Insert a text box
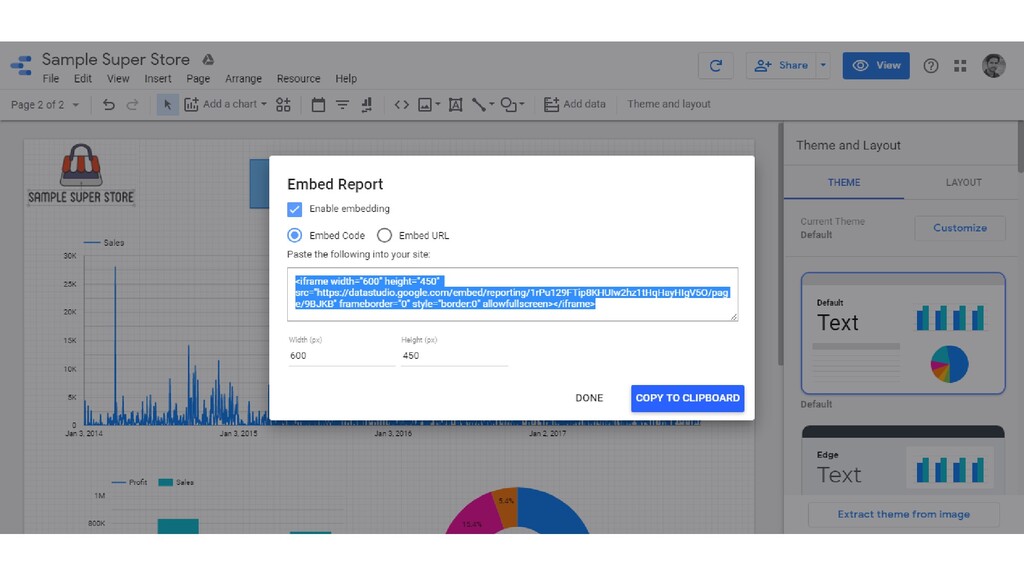Image resolution: width=1024 pixels, height=576 pixels. pyautogui.click(x=455, y=104)
